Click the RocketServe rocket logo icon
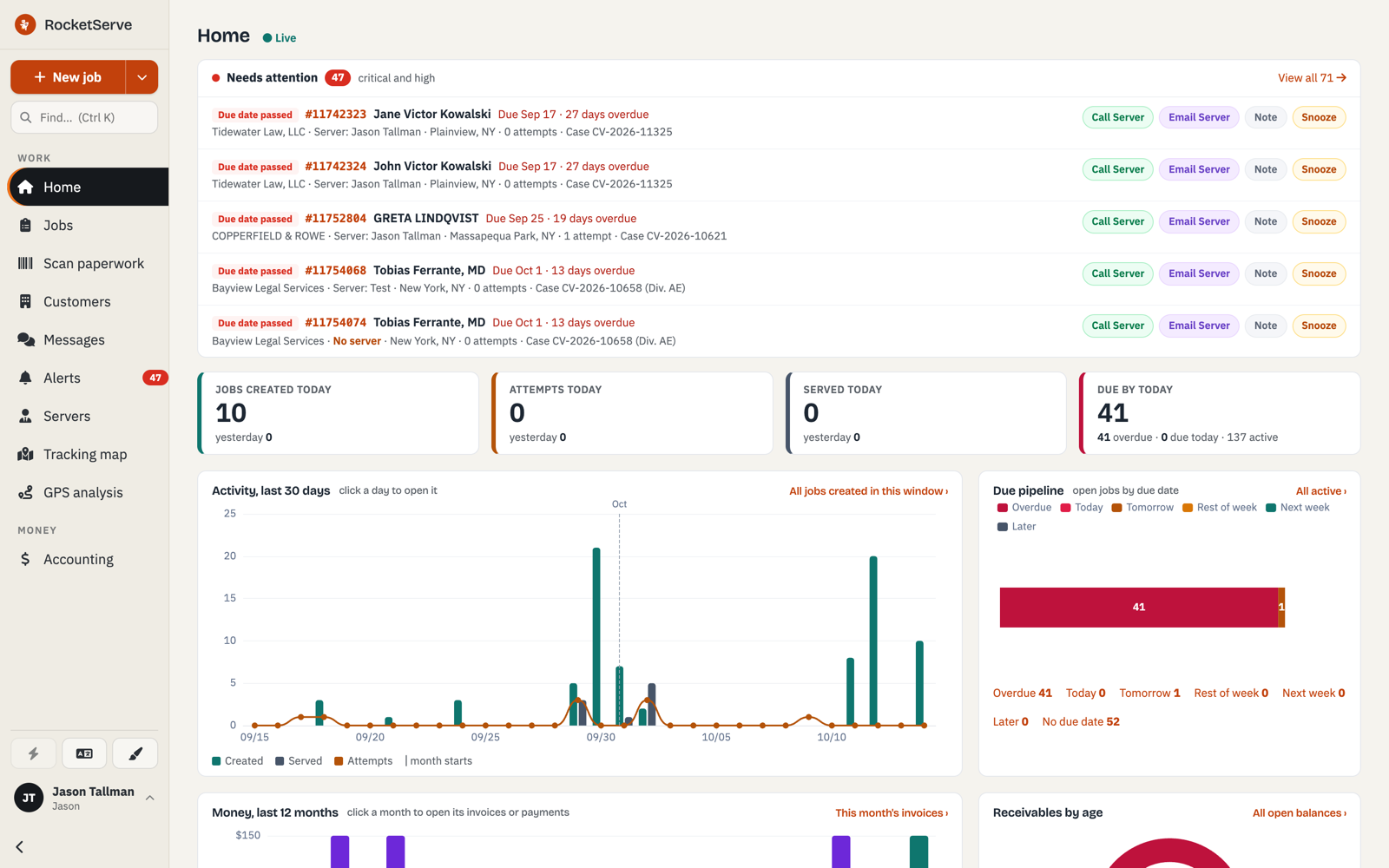This screenshot has width=1389, height=868. coord(25,24)
